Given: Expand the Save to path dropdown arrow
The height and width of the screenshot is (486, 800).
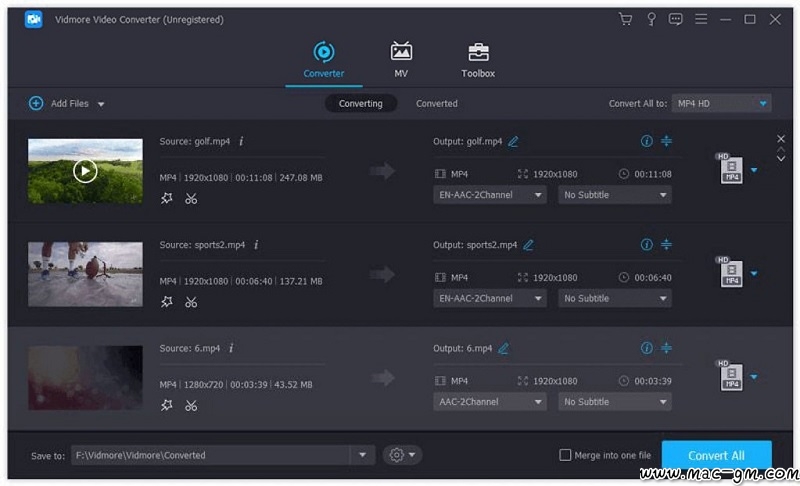Looking at the screenshot, I should click(362, 455).
